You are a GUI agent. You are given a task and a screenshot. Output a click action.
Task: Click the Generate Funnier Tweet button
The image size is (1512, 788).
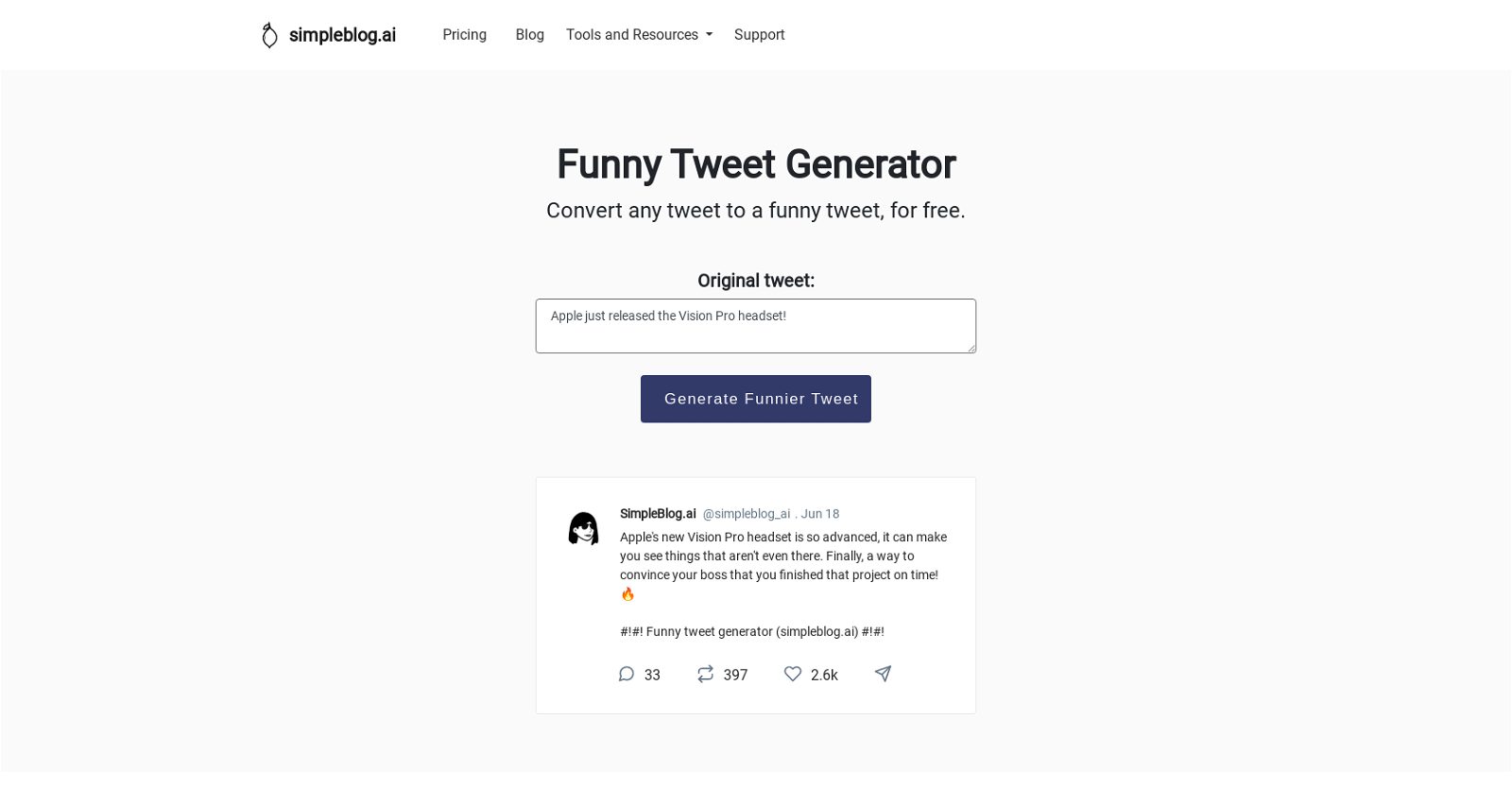coord(755,398)
